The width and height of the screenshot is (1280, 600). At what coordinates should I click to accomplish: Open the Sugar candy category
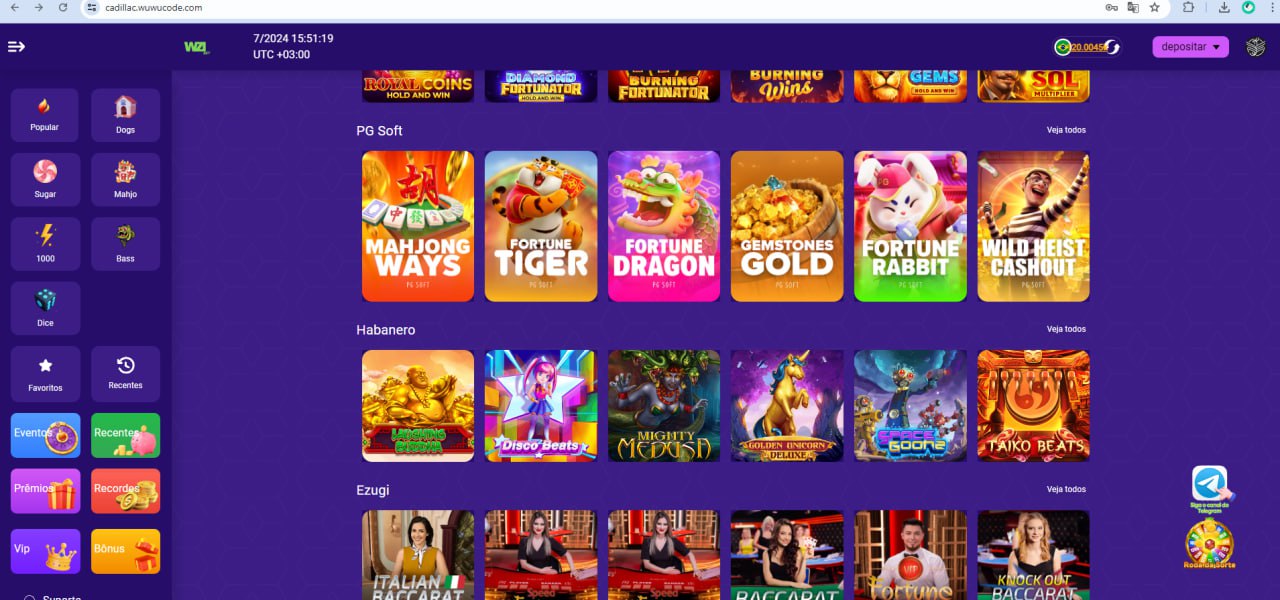click(45, 180)
